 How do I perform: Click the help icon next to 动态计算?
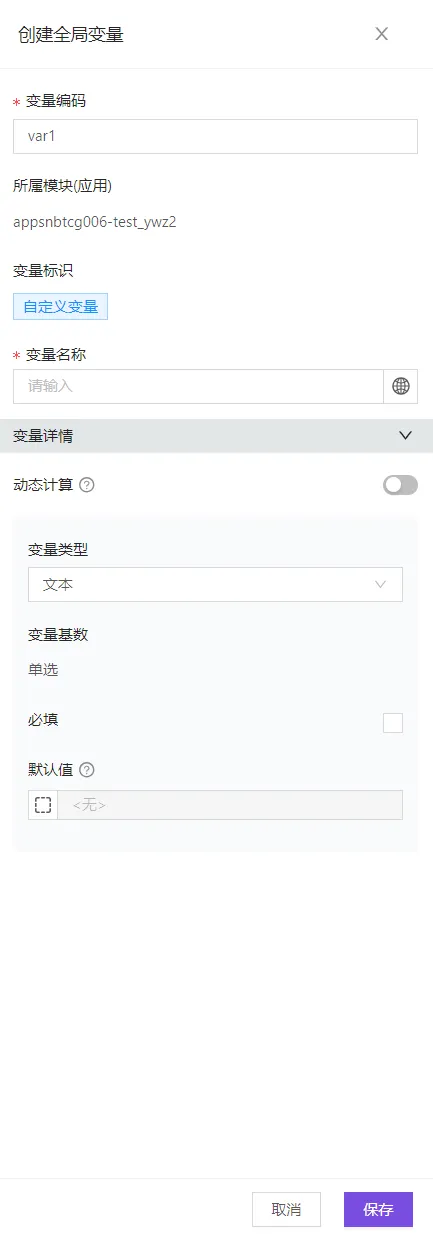pos(87,485)
